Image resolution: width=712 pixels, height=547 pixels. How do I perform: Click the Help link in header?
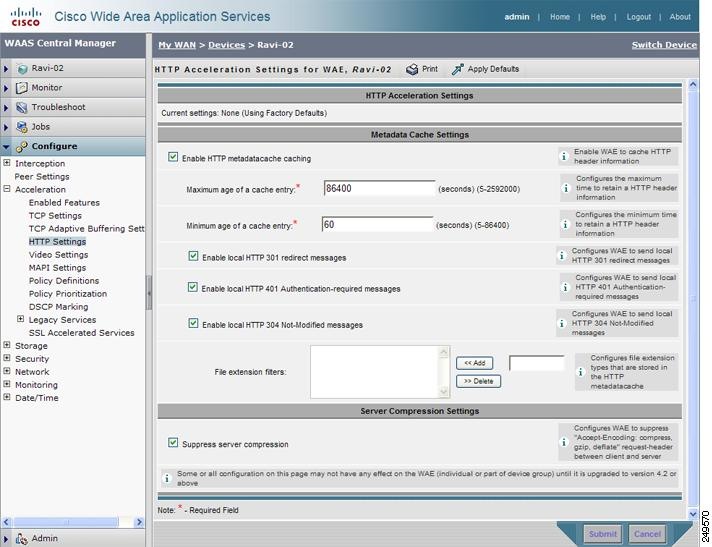598,17
